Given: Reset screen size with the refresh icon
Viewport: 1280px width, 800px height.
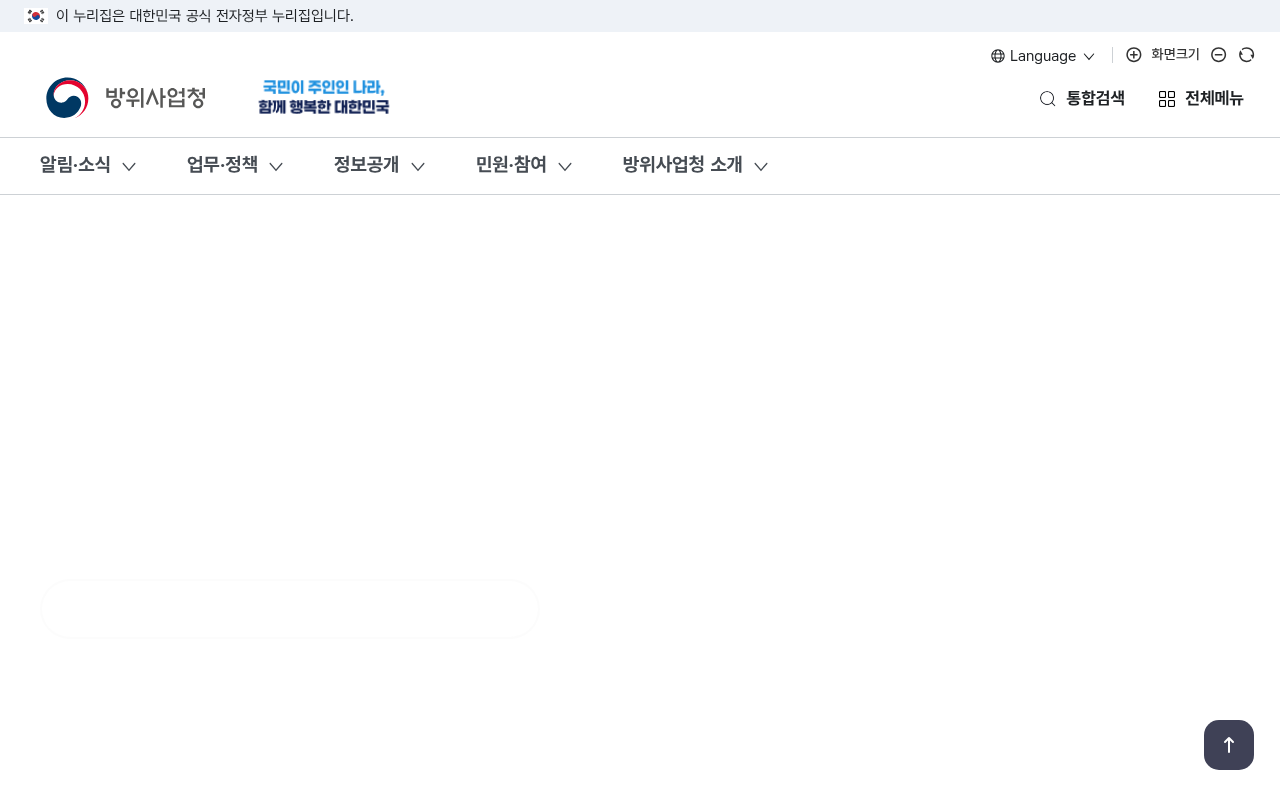Looking at the screenshot, I should (x=1247, y=55).
